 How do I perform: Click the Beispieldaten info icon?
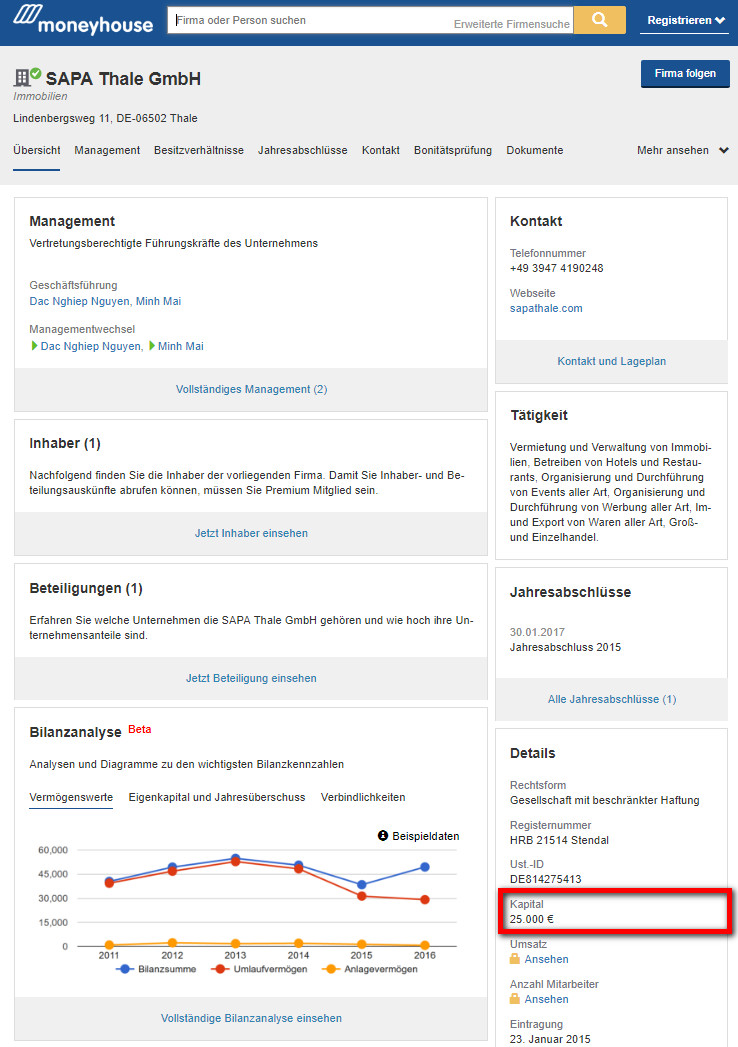(383, 835)
